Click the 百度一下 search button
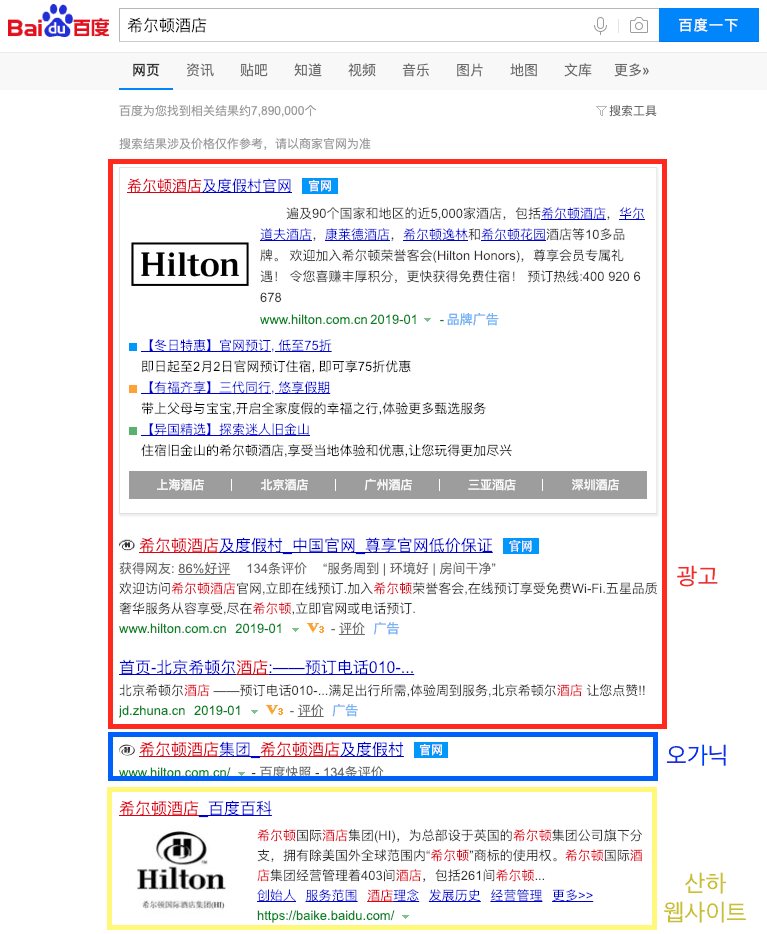This screenshot has height=934, width=767. coord(709,26)
